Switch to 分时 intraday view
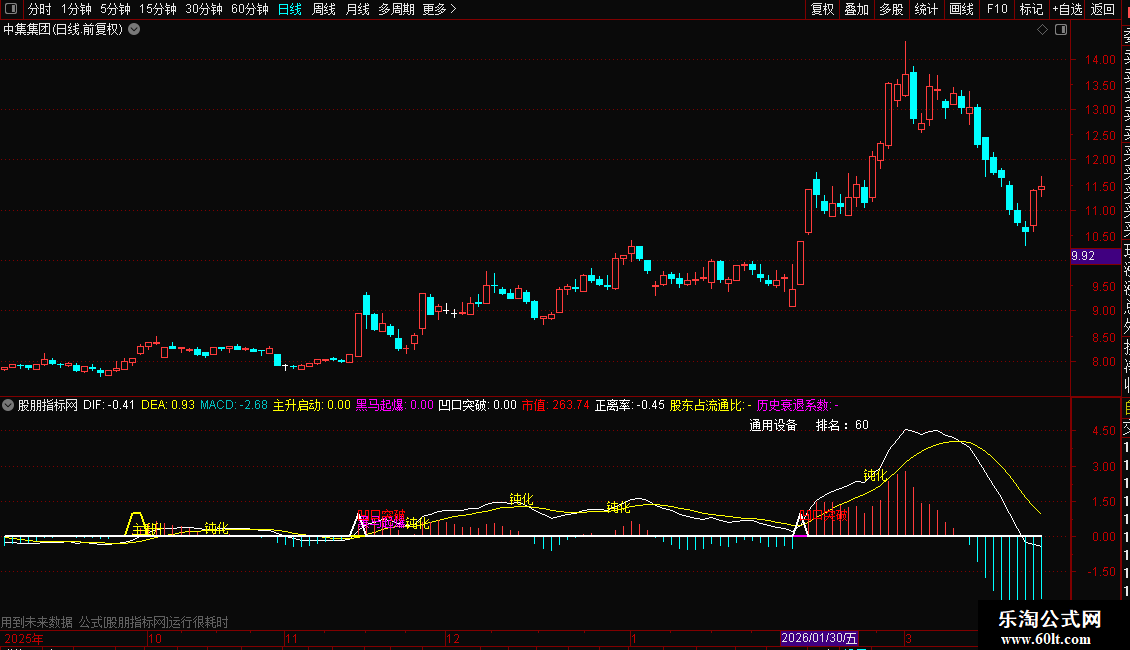The image size is (1130, 650). (x=39, y=9)
